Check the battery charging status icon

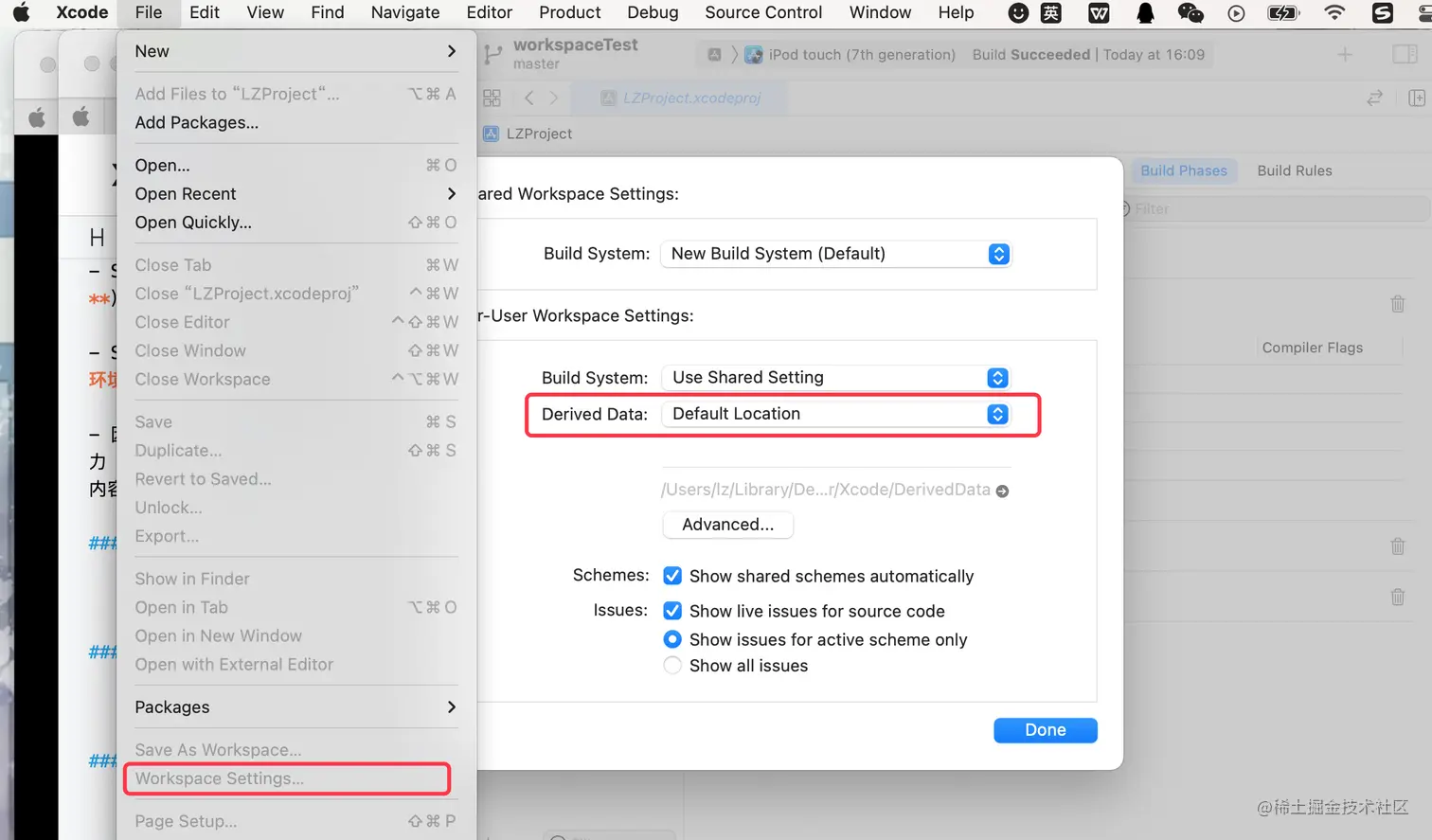point(1282,12)
